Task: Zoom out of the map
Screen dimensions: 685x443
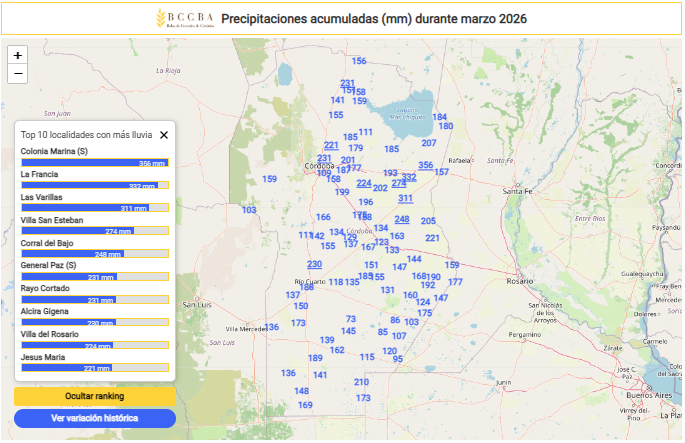Action: (18, 74)
